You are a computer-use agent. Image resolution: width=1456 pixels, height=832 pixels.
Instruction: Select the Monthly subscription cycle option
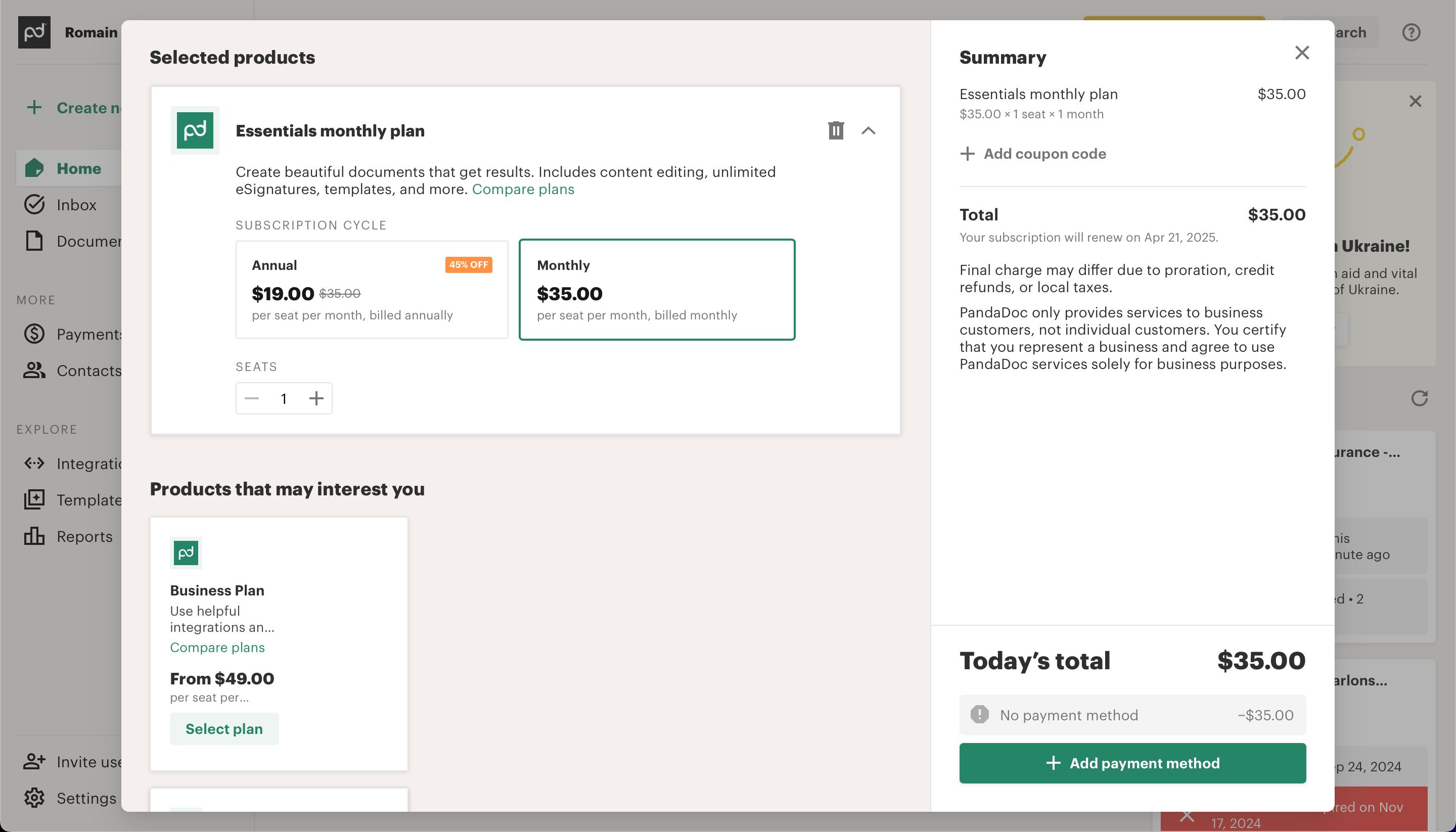click(657, 290)
